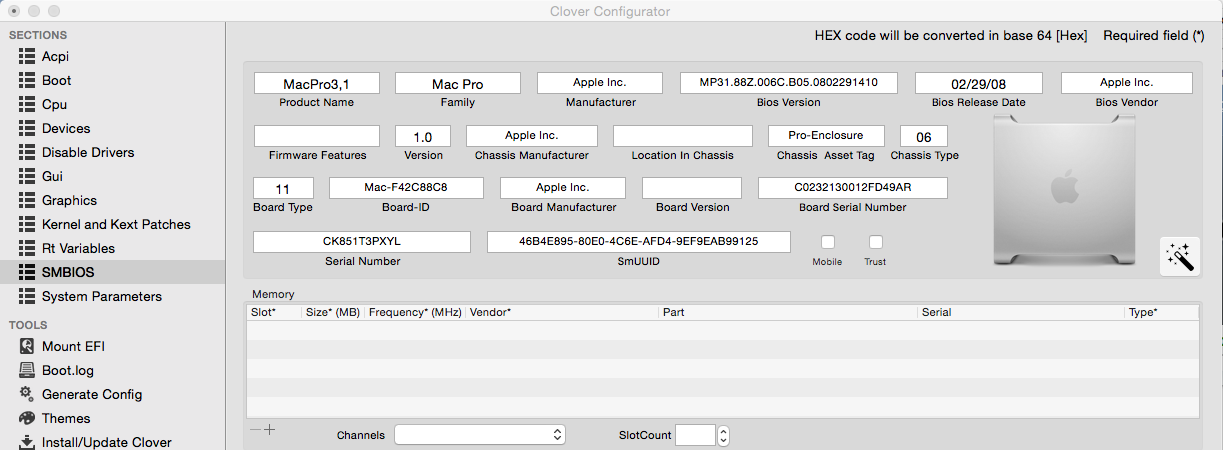This screenshot has width=1223, height=450.
Task: Click the Frequency* (MHz) column header
Action: (x=415, y=312)
